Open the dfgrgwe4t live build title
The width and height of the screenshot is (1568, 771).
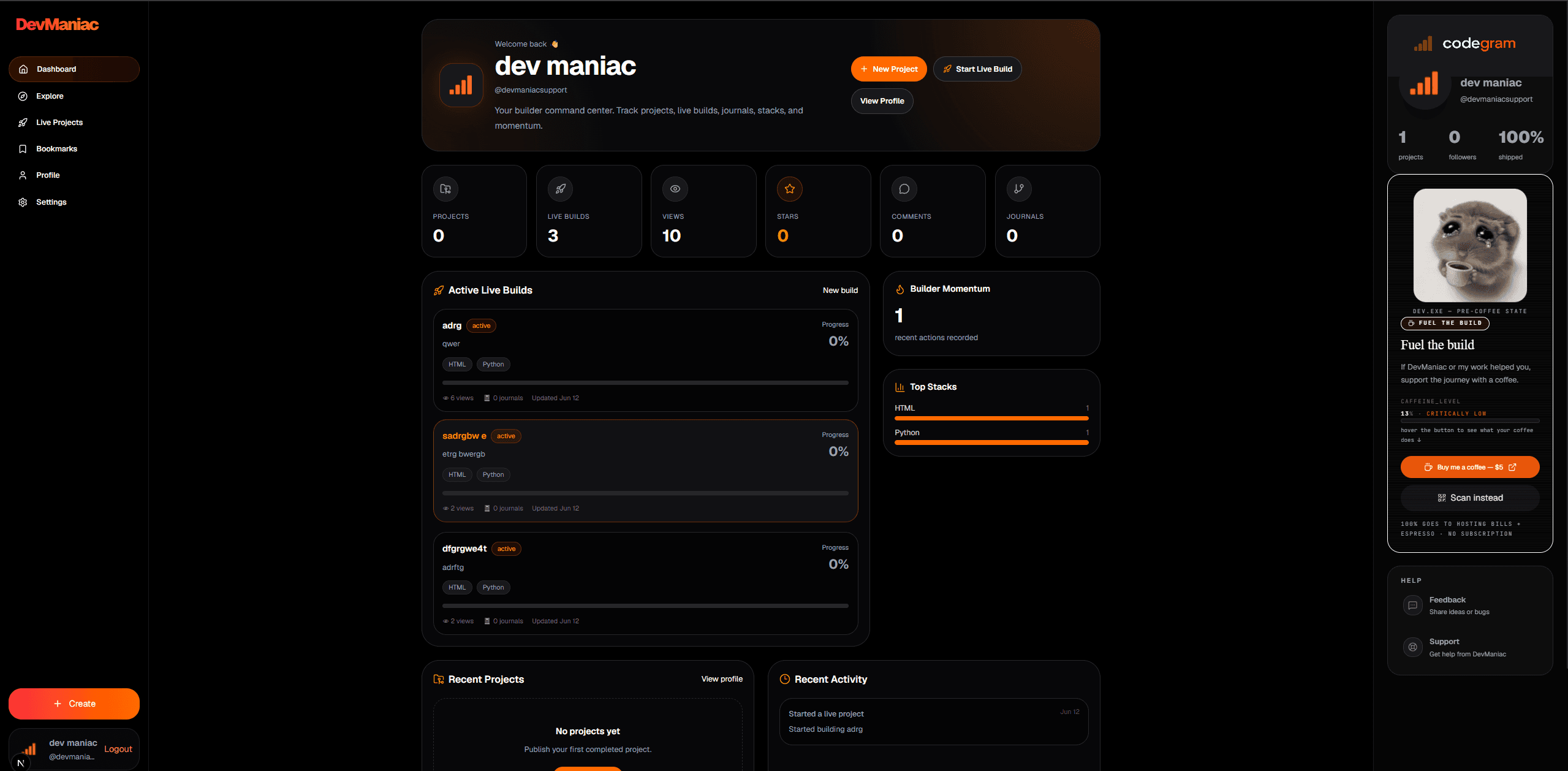[x=464, y=549]
